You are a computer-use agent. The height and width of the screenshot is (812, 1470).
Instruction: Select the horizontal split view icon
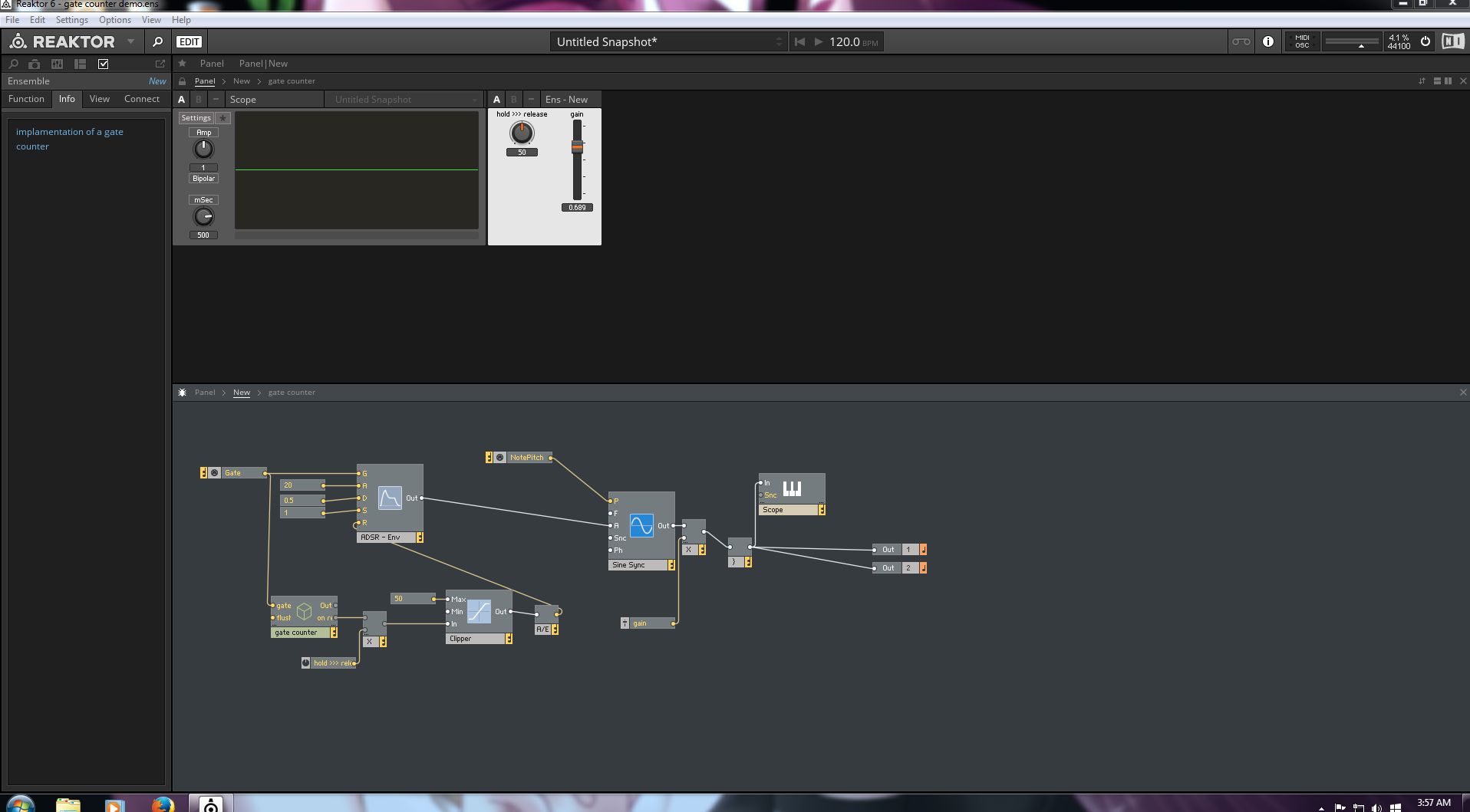[x=1437, y=81]
